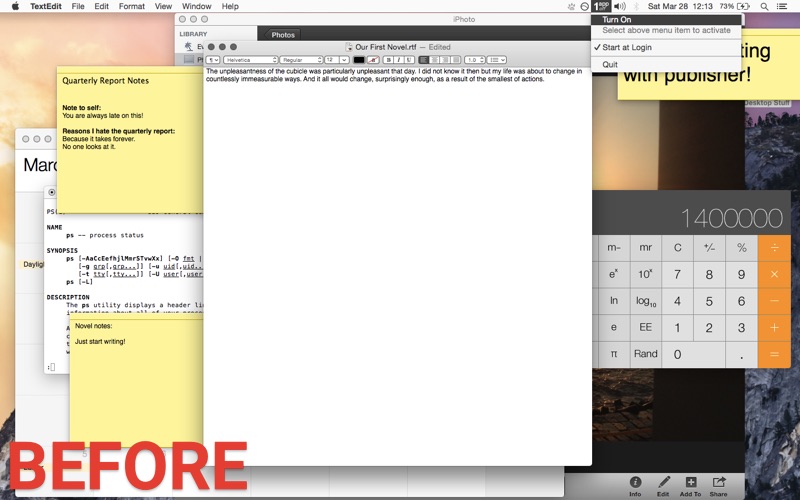Open the View menu
The image size is (800, 500).
[163, 6]
